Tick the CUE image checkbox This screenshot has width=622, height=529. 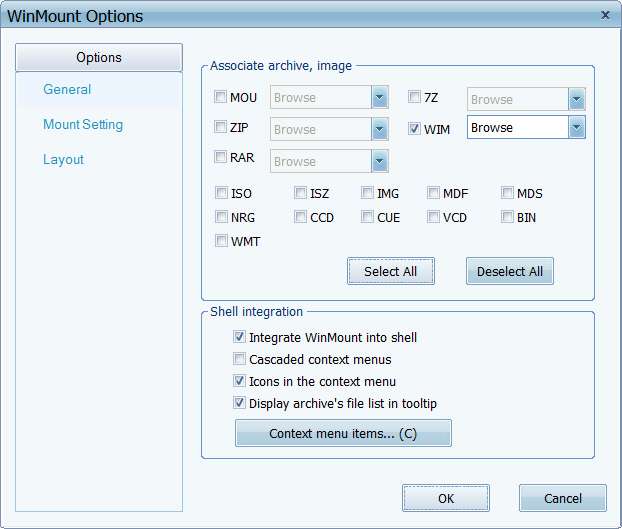click(x=367, y=217)
